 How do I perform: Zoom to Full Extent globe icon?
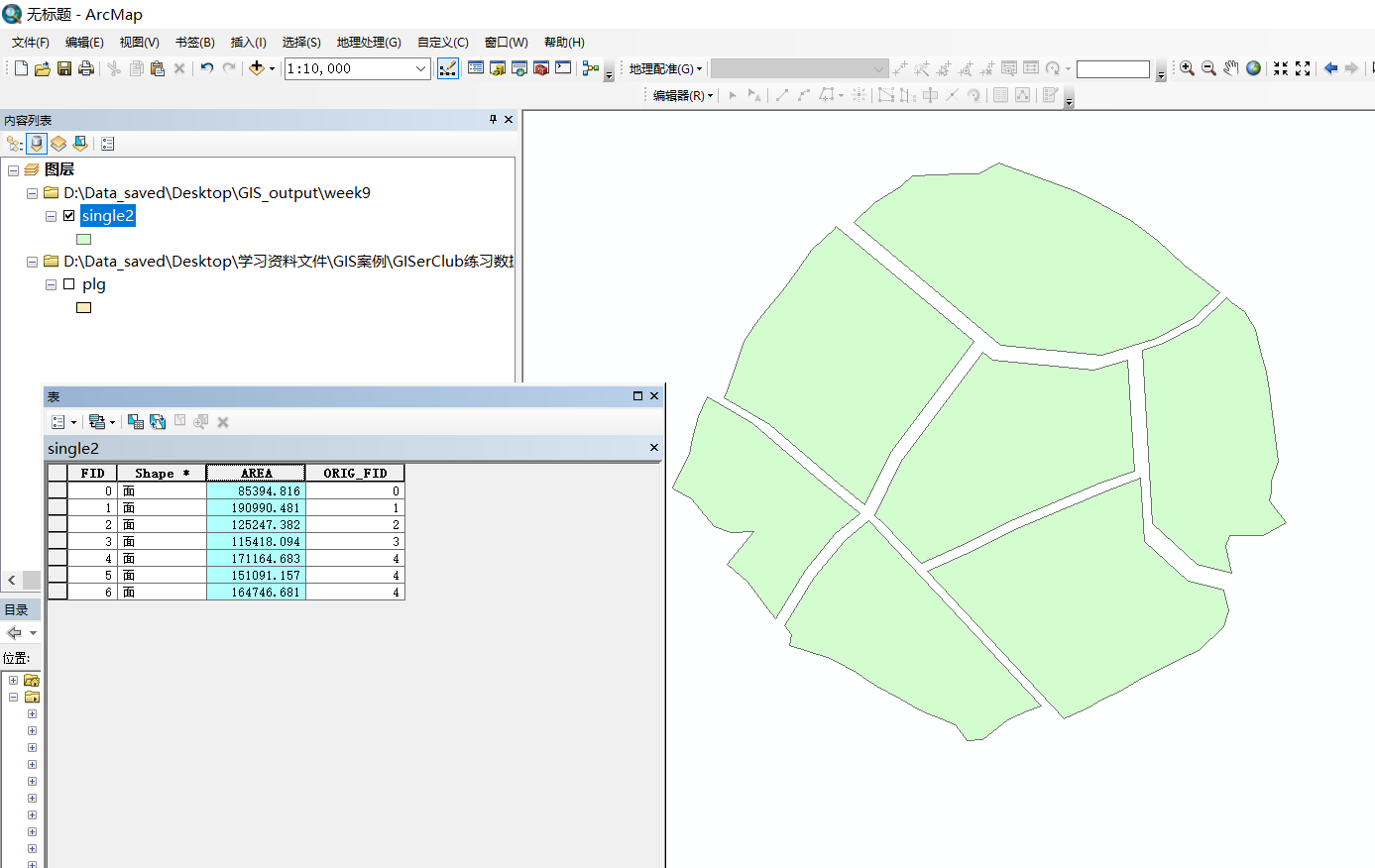point(1253,68)
